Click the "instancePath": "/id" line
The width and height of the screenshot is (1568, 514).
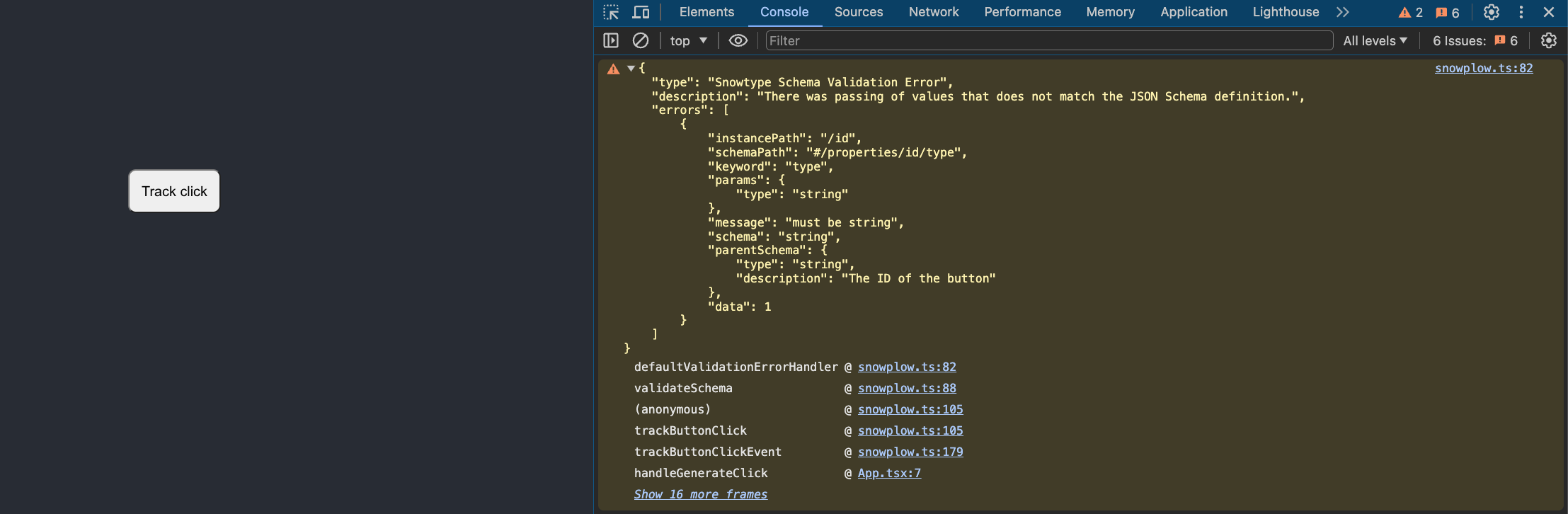pos(784,138)
